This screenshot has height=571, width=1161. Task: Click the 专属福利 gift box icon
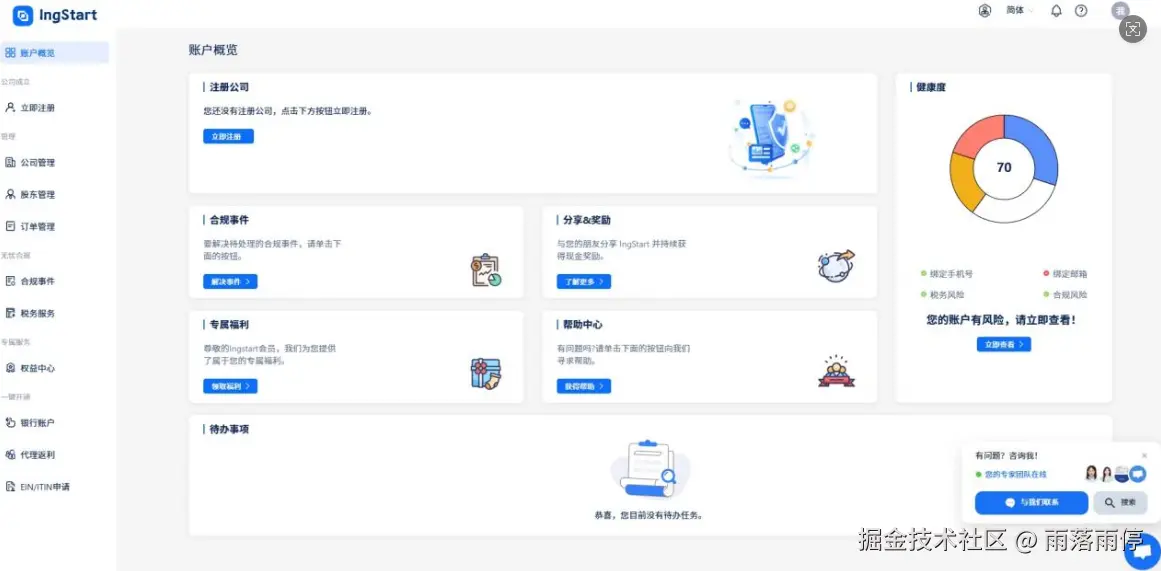point(486,373)
